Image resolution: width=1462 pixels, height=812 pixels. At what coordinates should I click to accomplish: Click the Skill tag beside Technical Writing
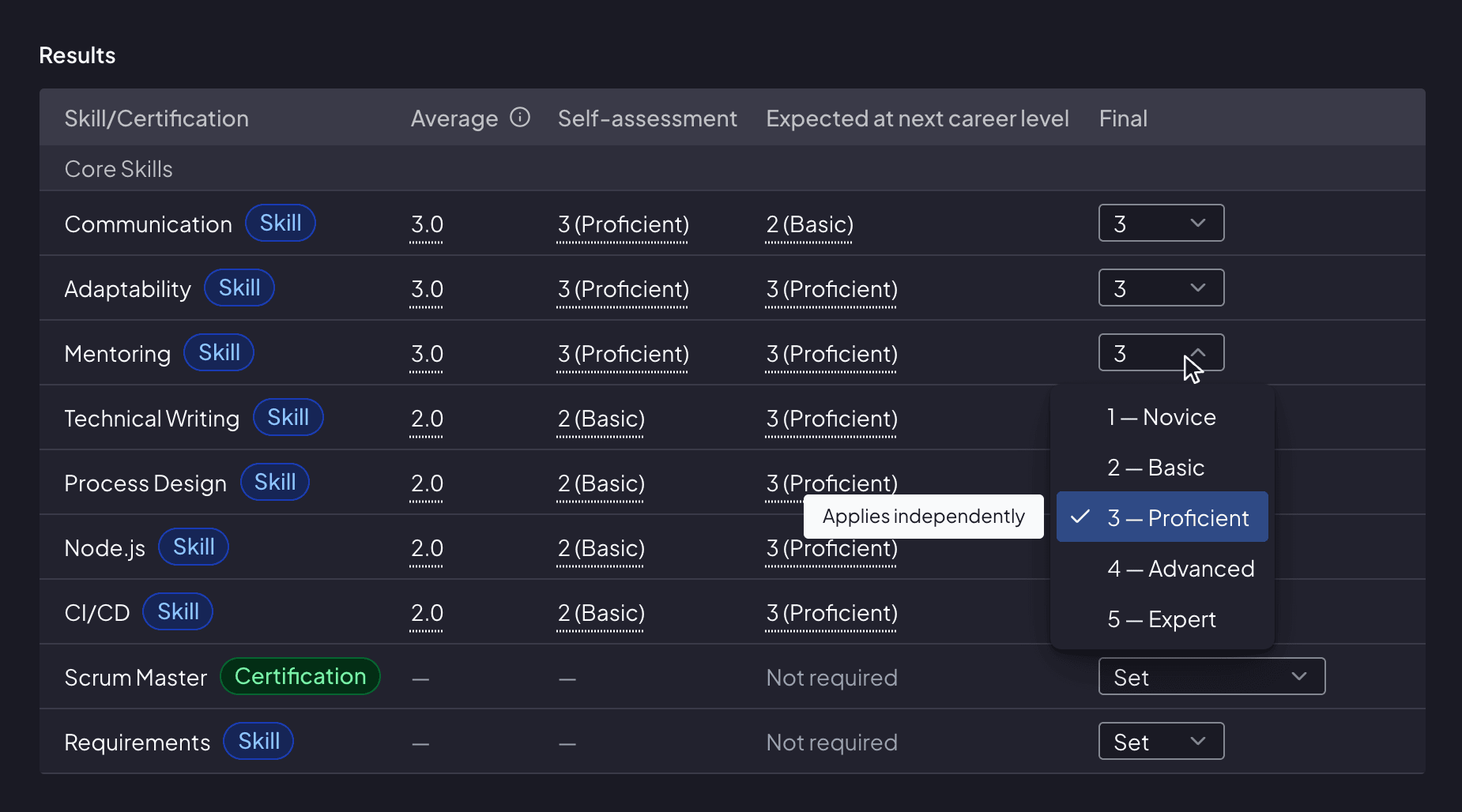pyautogui.click(x=288, y=418)
